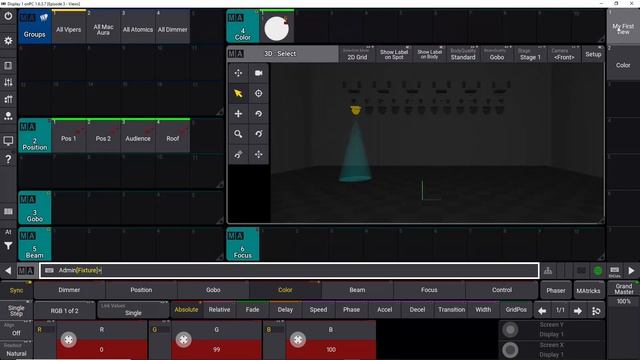
Task: Select the curved arrow rotate tool below orbit
Action: [x=258, y=134]
